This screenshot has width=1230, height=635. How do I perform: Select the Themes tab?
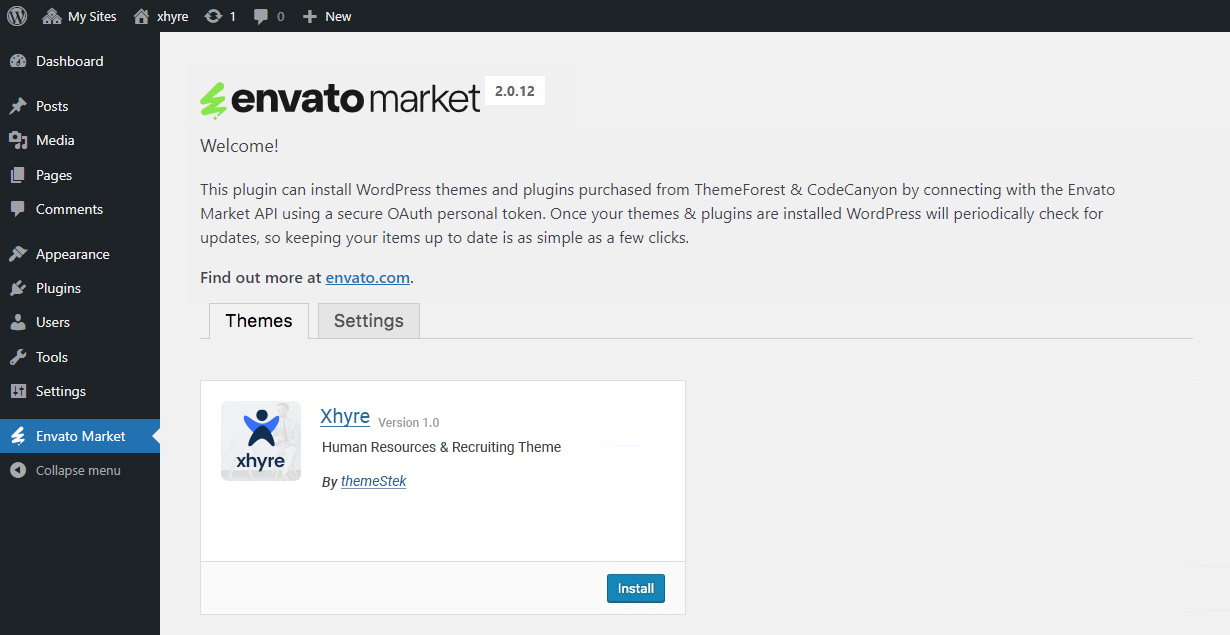tap(259, 321)
